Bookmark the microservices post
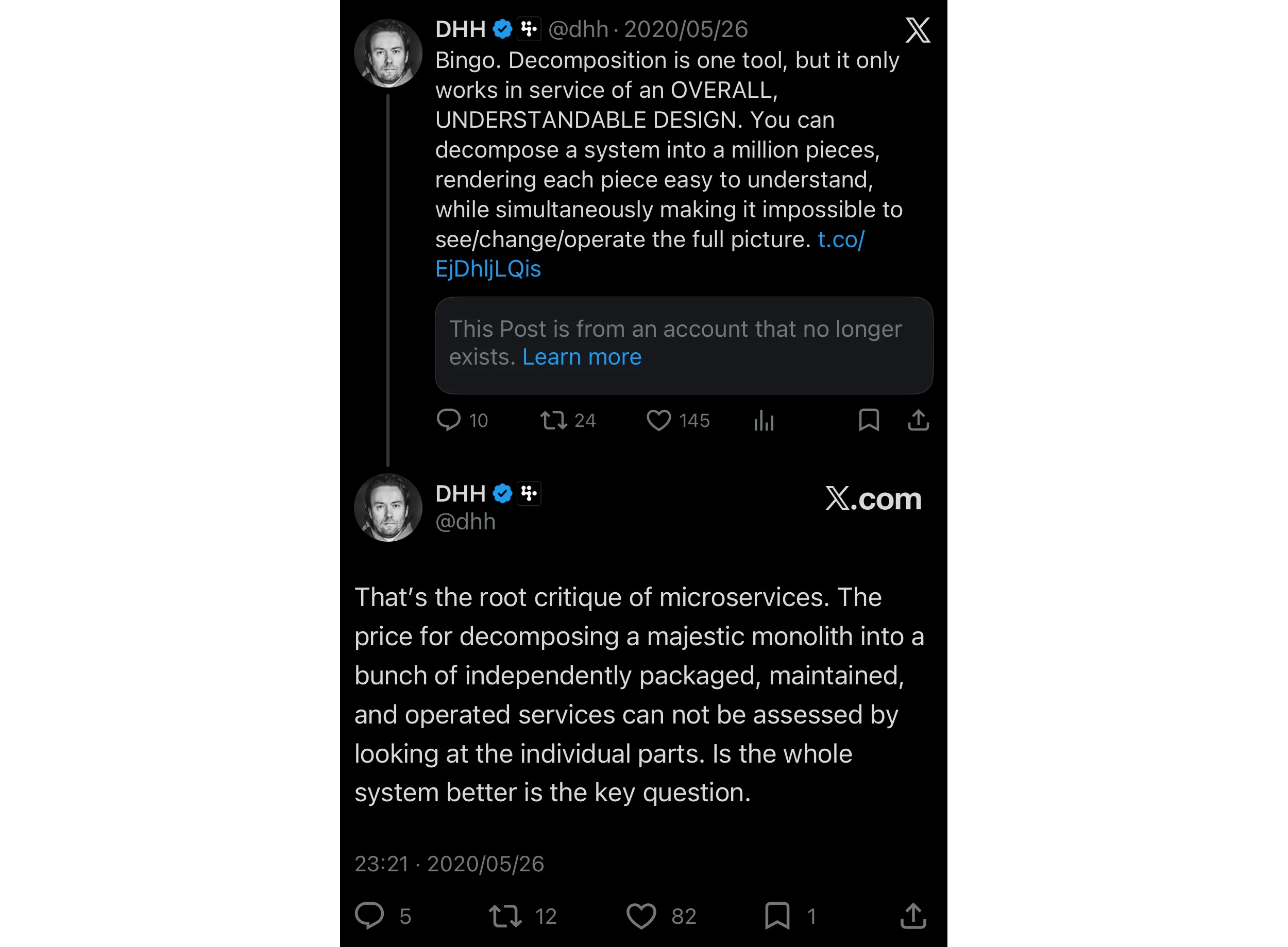 (777, 916)
